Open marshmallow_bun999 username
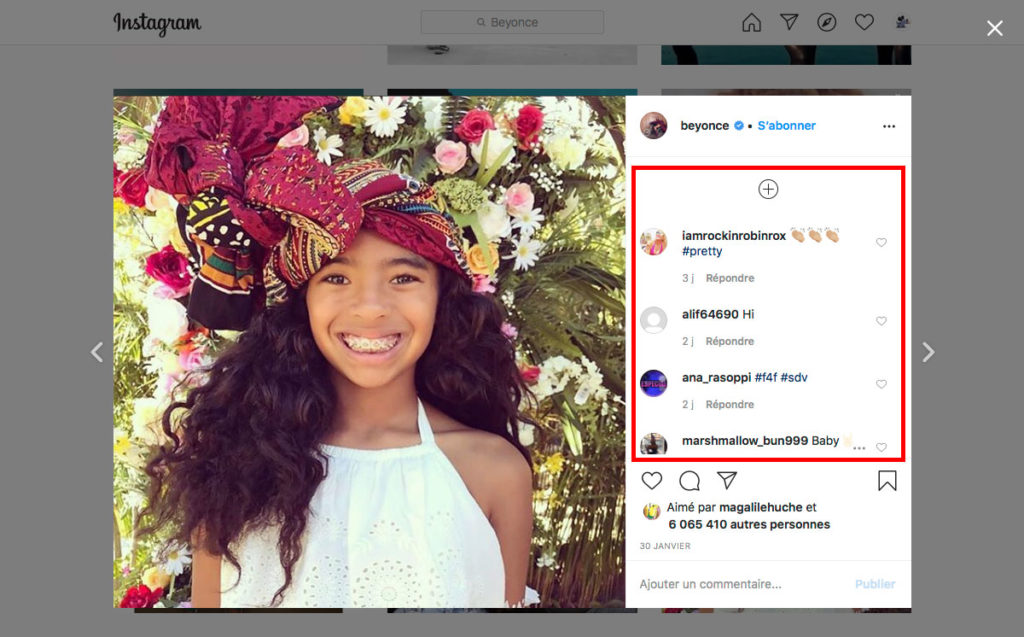Image resolution: width=1024 pixels, height=637 pixels. 745,441
